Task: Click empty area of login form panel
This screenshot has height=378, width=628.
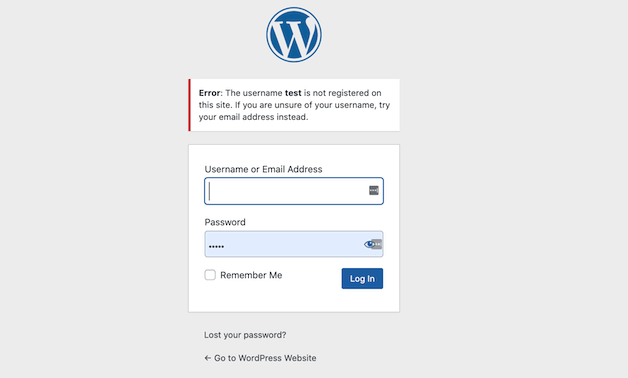Action: [x=294, y=301]
